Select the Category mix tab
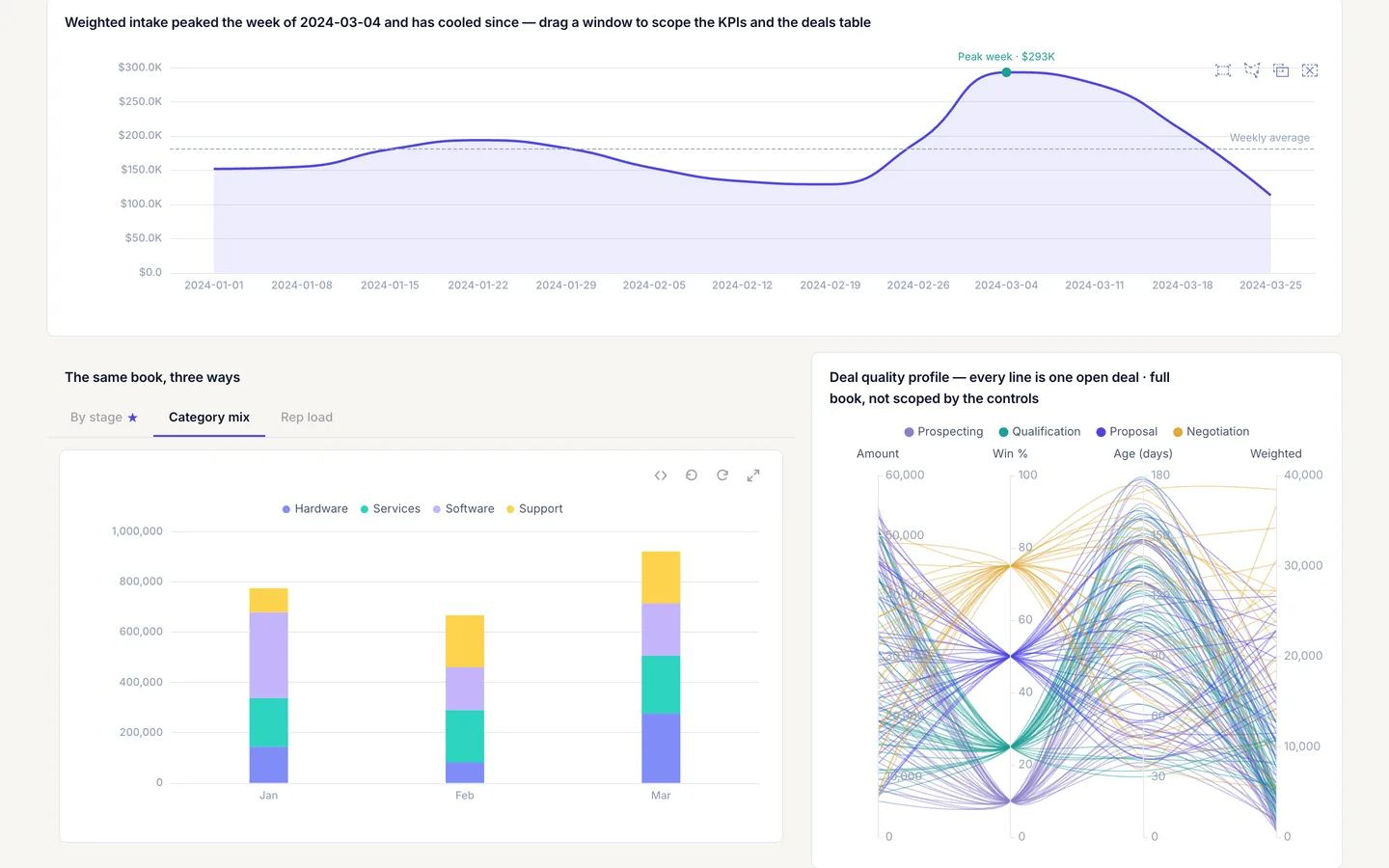This screenshot has width=1389, height=868. tap(209, 418)
